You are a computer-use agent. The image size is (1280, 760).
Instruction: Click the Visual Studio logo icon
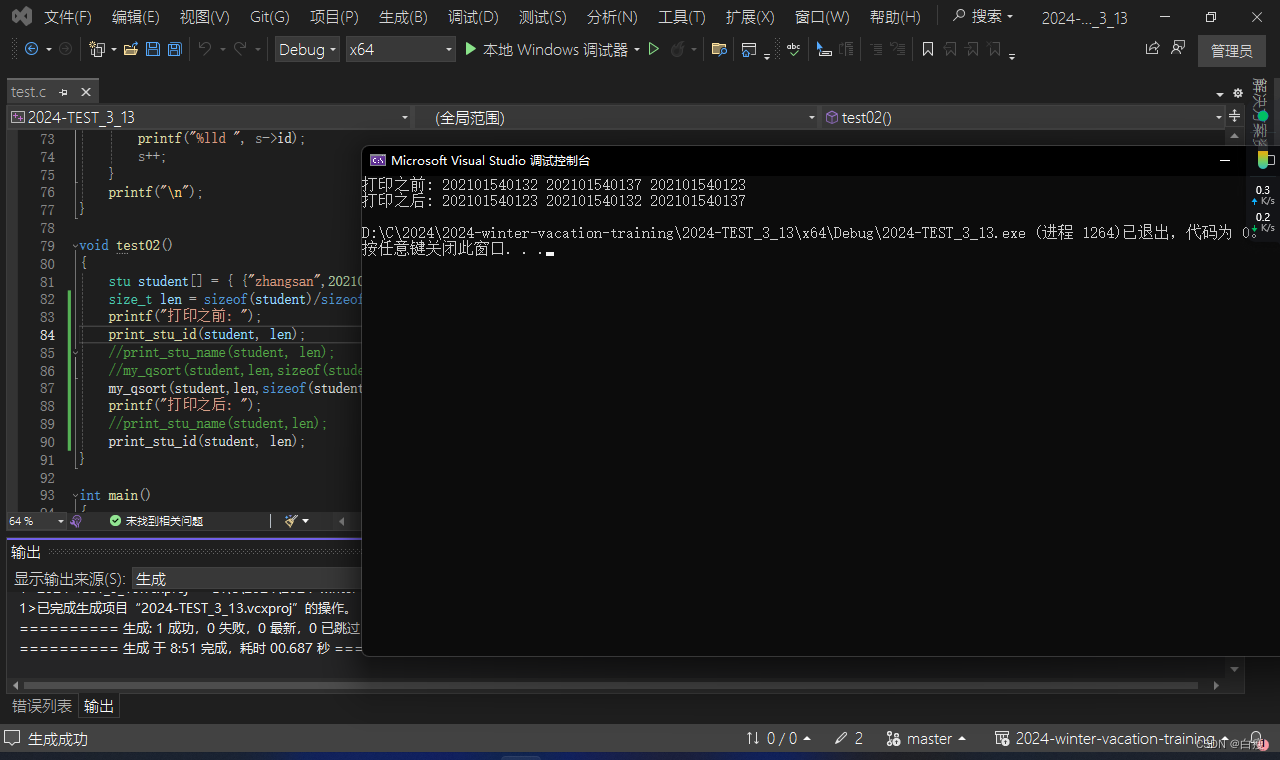click(21, 17)
